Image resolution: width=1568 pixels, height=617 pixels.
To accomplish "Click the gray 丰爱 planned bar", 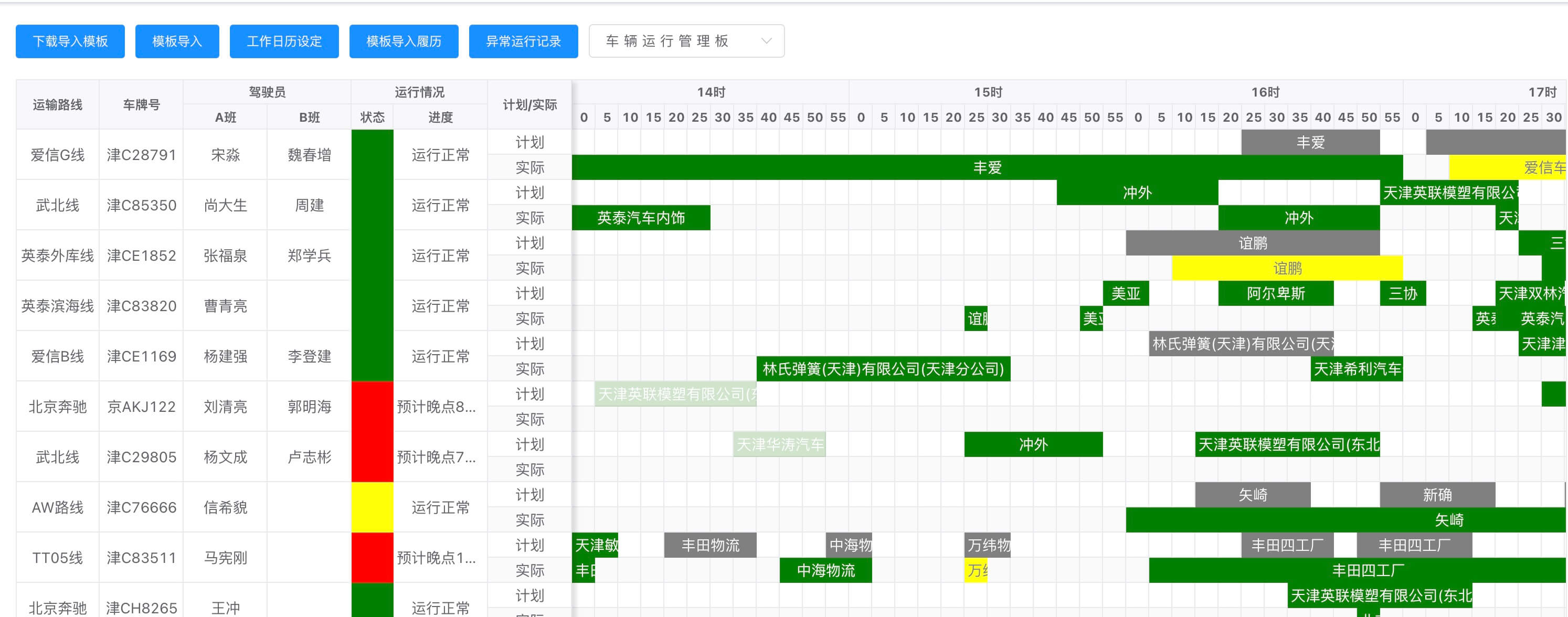I will click(1310, 142).
